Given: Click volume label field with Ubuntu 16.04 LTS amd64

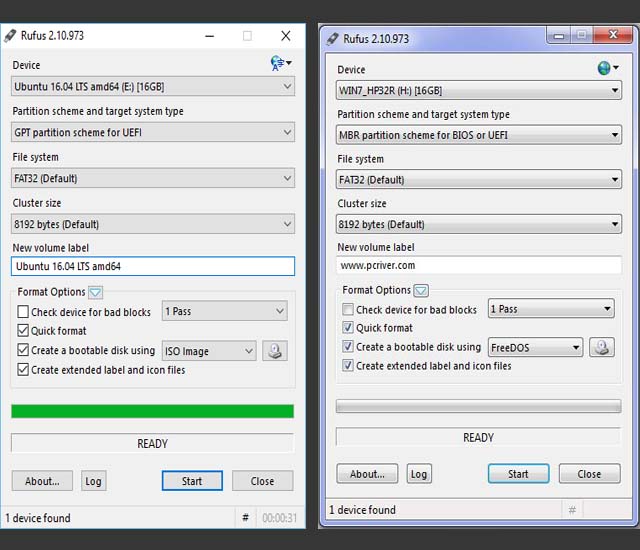Looking at the screenshot, I should [153, 266].
